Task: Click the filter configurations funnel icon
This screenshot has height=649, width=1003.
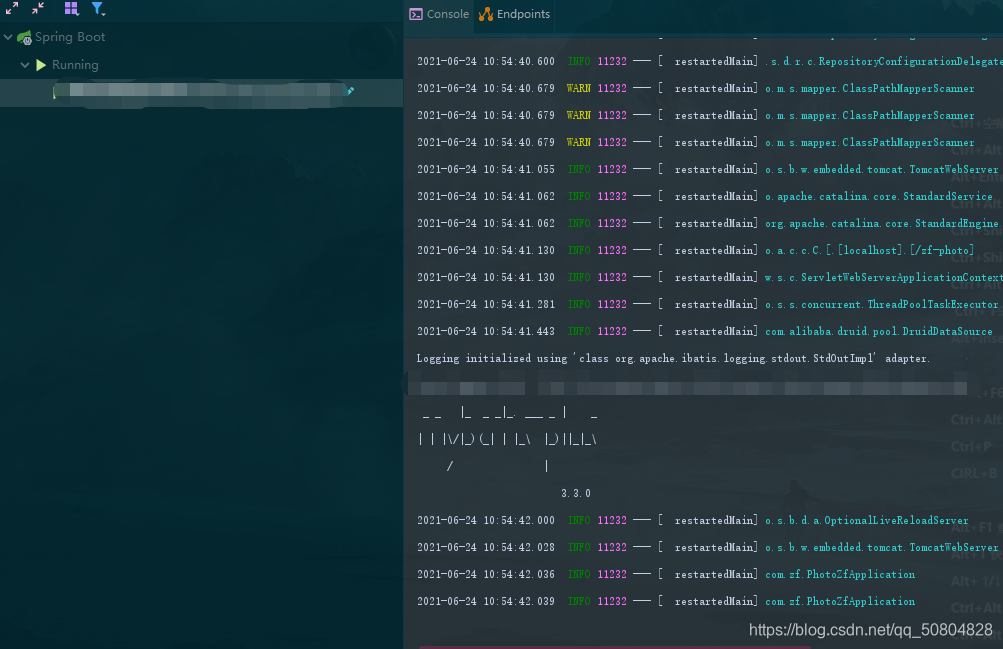Action: [x=97, y=8]
